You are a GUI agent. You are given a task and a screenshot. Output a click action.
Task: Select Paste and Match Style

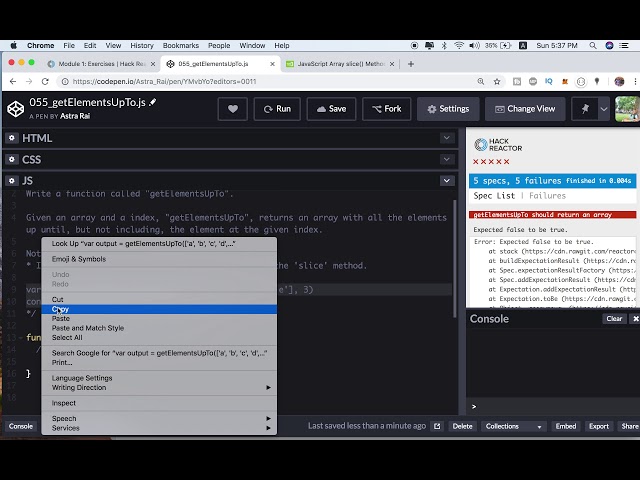click(159, 328)
